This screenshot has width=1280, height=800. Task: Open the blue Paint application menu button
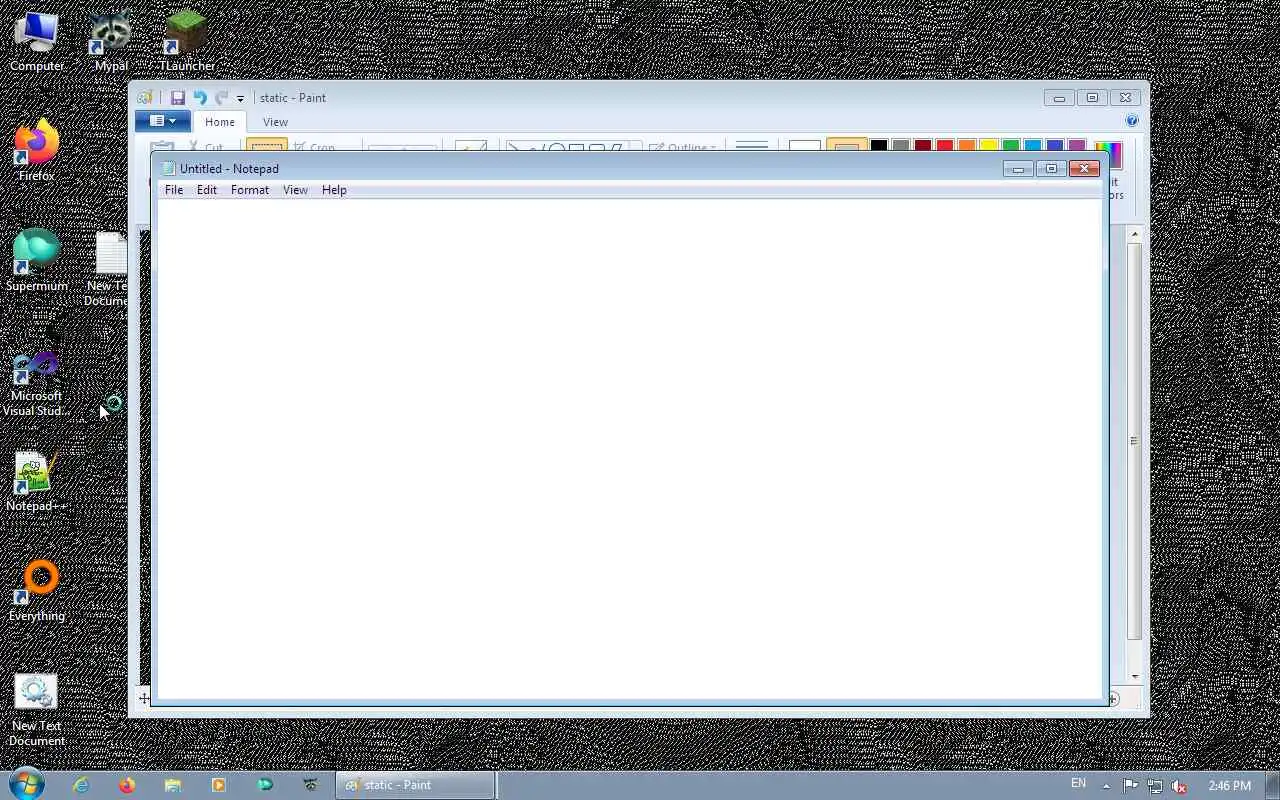pos(162,122)
